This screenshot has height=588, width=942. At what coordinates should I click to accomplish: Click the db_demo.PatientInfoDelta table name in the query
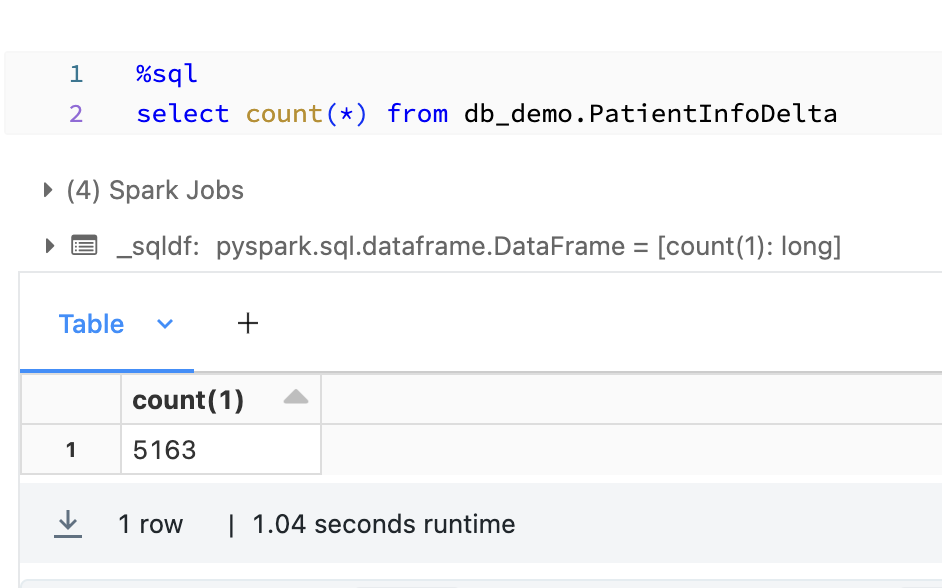click(650, 114)
